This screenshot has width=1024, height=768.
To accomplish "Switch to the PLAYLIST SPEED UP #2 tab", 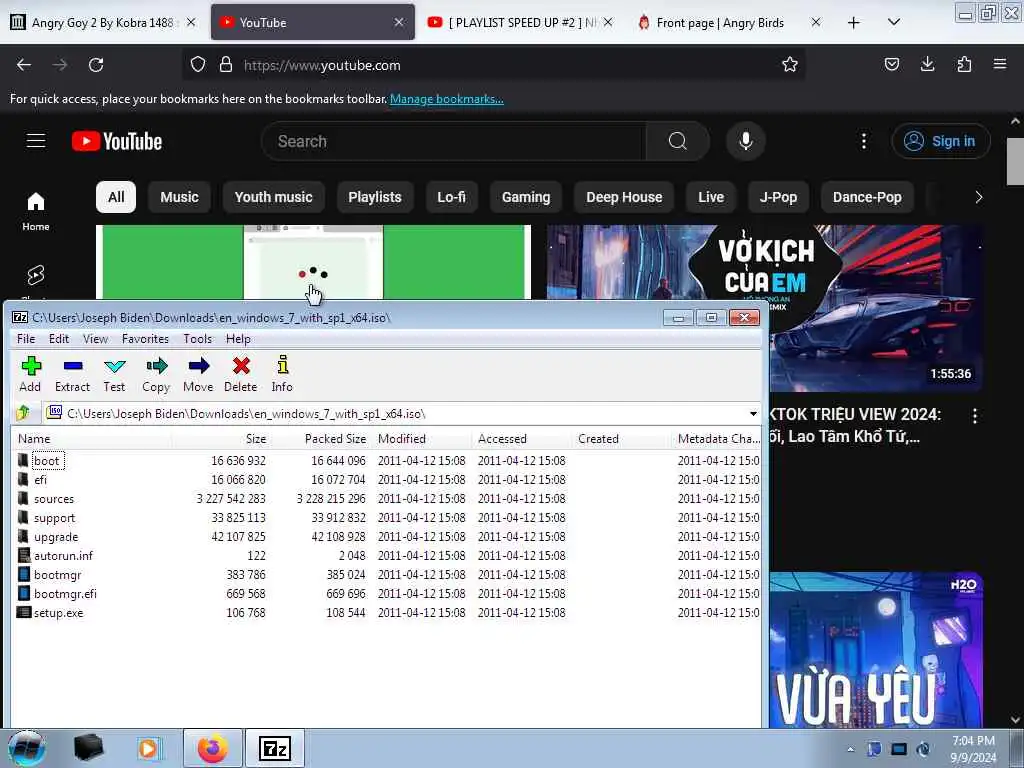I will [520, 22].
